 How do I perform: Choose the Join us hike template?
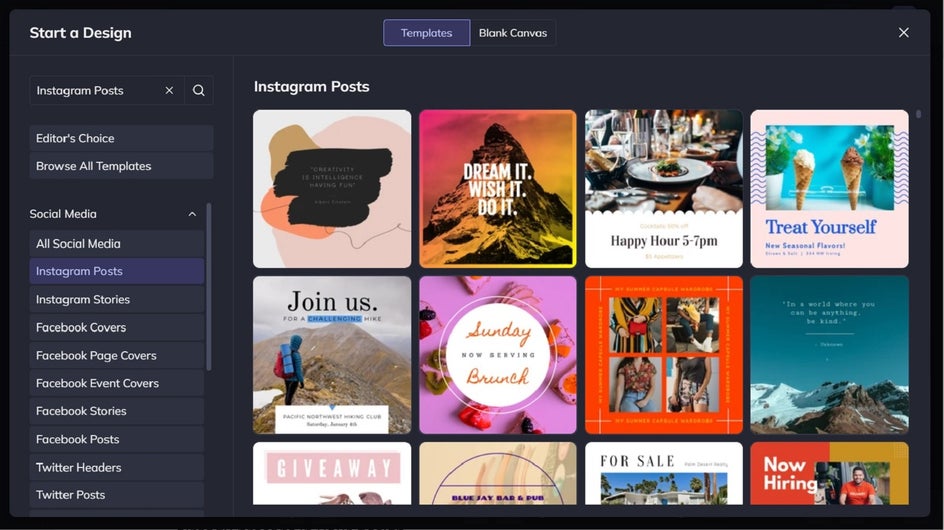[x=332, y=355]
